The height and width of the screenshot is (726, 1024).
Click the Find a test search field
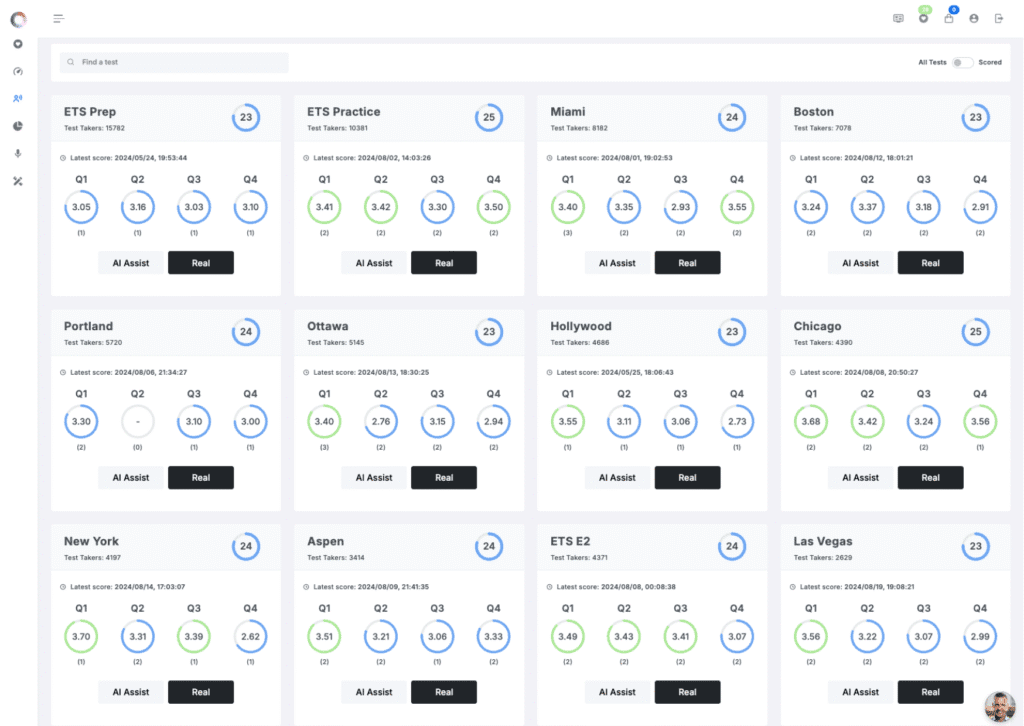point(174,62)
